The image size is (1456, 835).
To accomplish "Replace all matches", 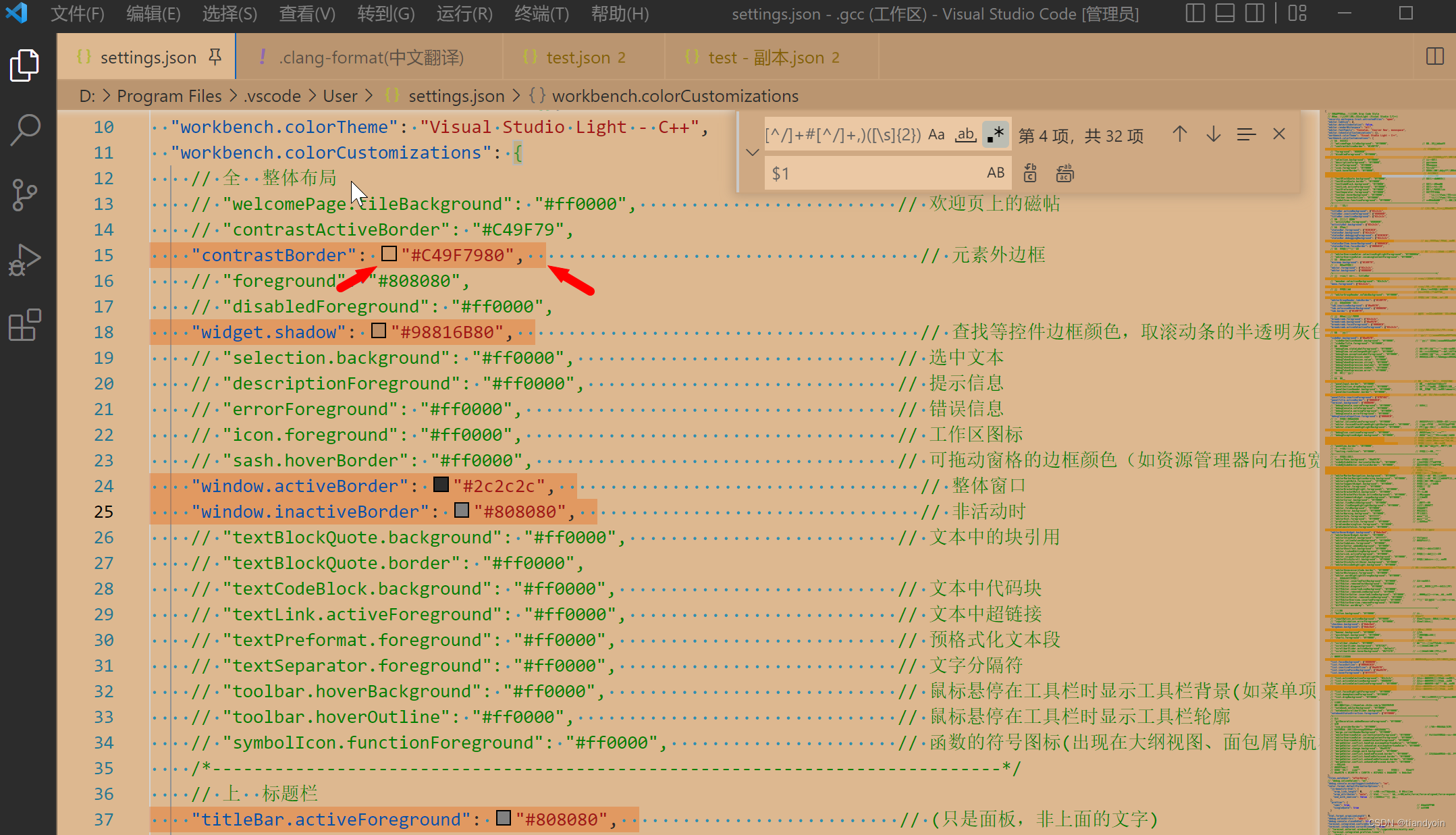I will pyautogui.click(x=1064, y=173).
